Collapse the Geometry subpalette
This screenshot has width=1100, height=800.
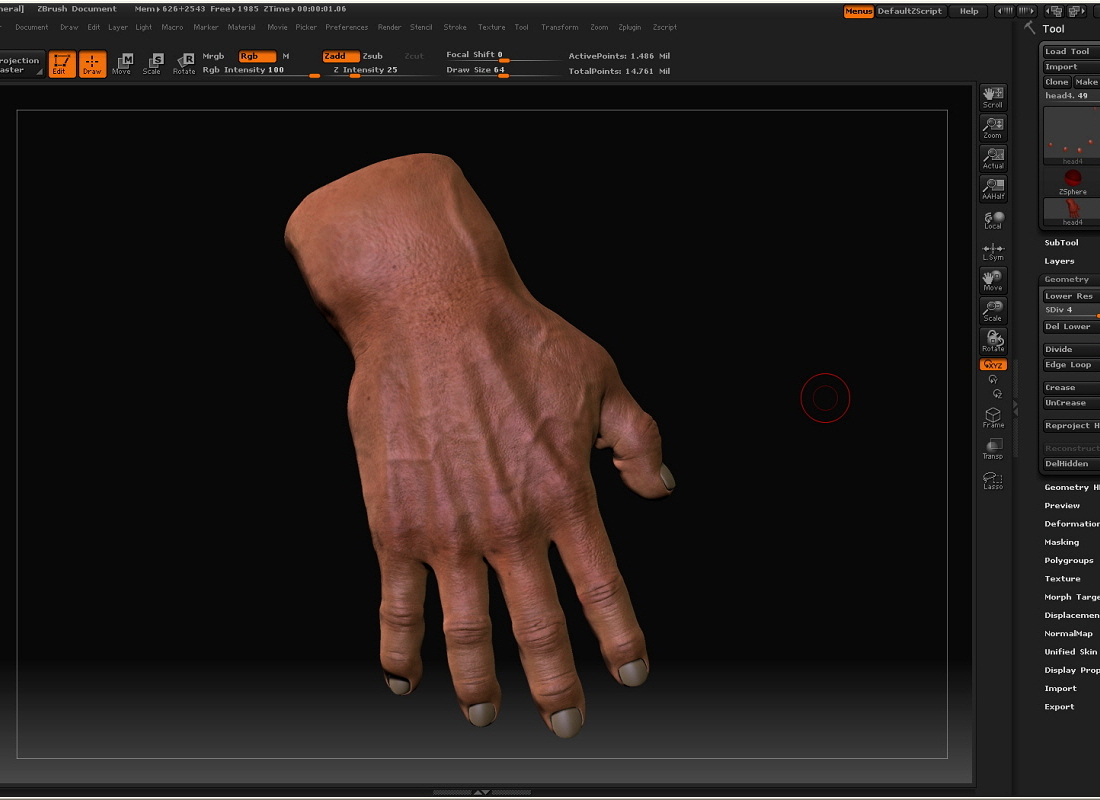point(1068,279)
